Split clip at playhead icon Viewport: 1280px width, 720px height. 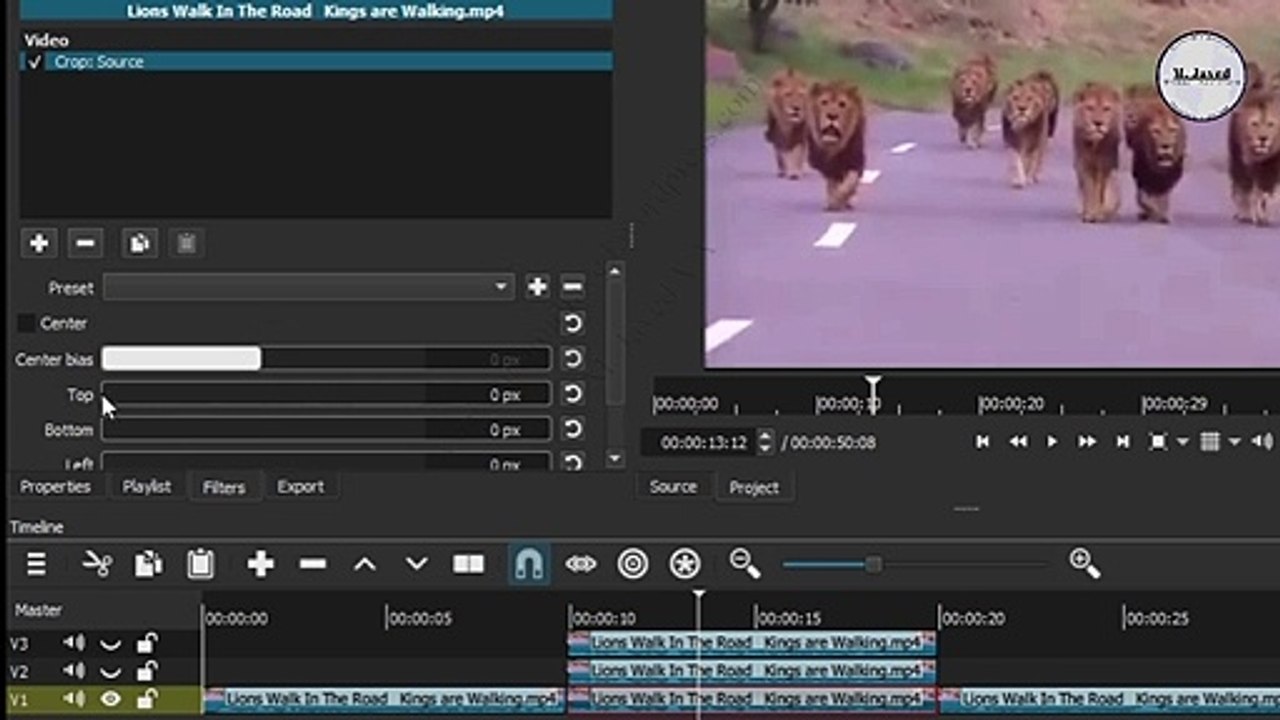pyautogui.click(x=468, y=565)
